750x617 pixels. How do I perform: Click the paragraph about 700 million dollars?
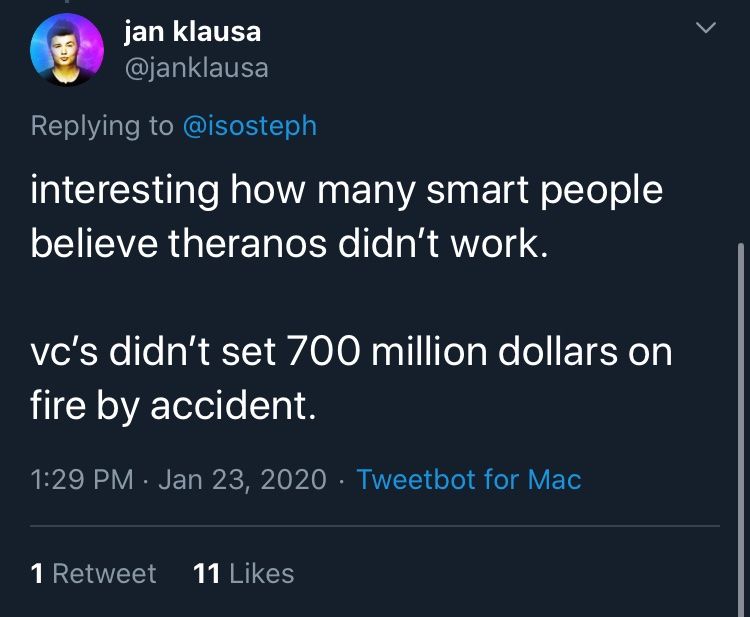click(351, 378)
